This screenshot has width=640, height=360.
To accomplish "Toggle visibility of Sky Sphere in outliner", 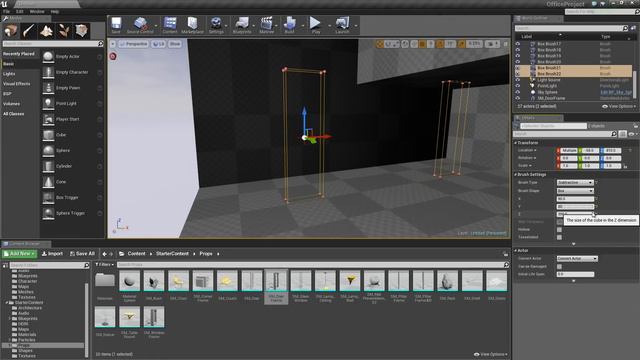I will tap(518, 92).
